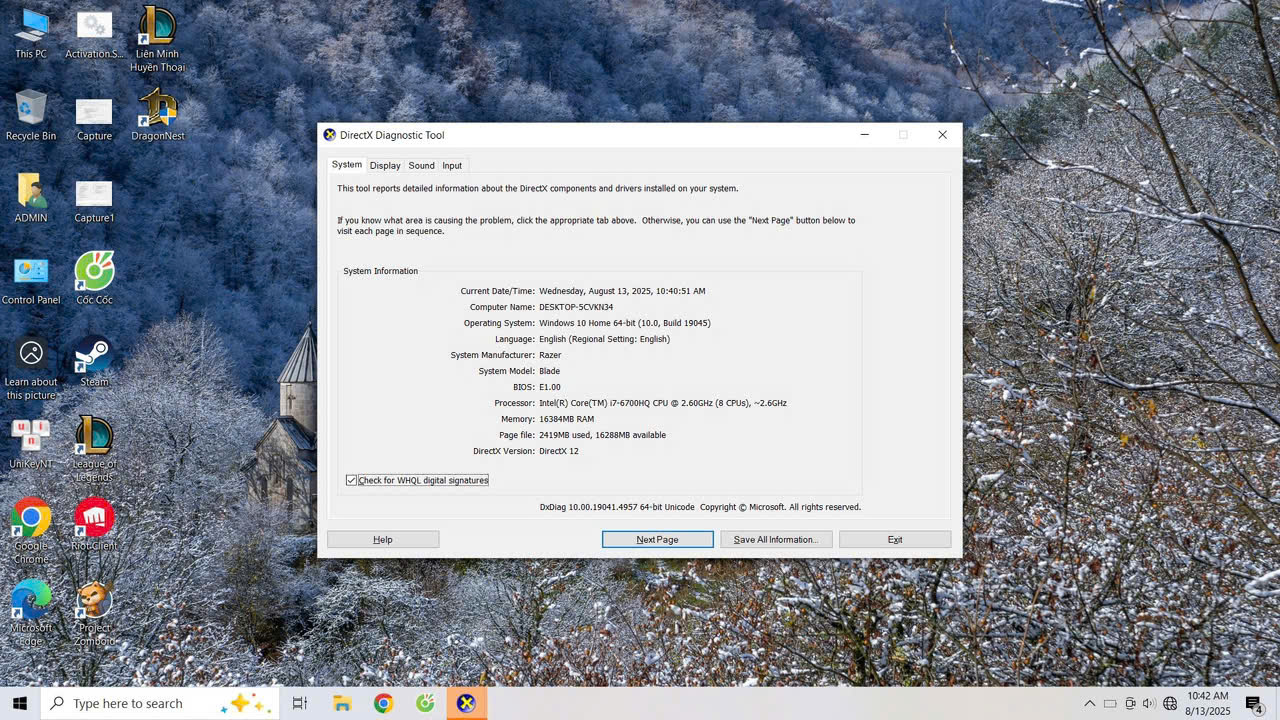Open League of Legends desktop shortcut
Viewport: 1280px width, 720px height.
[x=94, y=437]
